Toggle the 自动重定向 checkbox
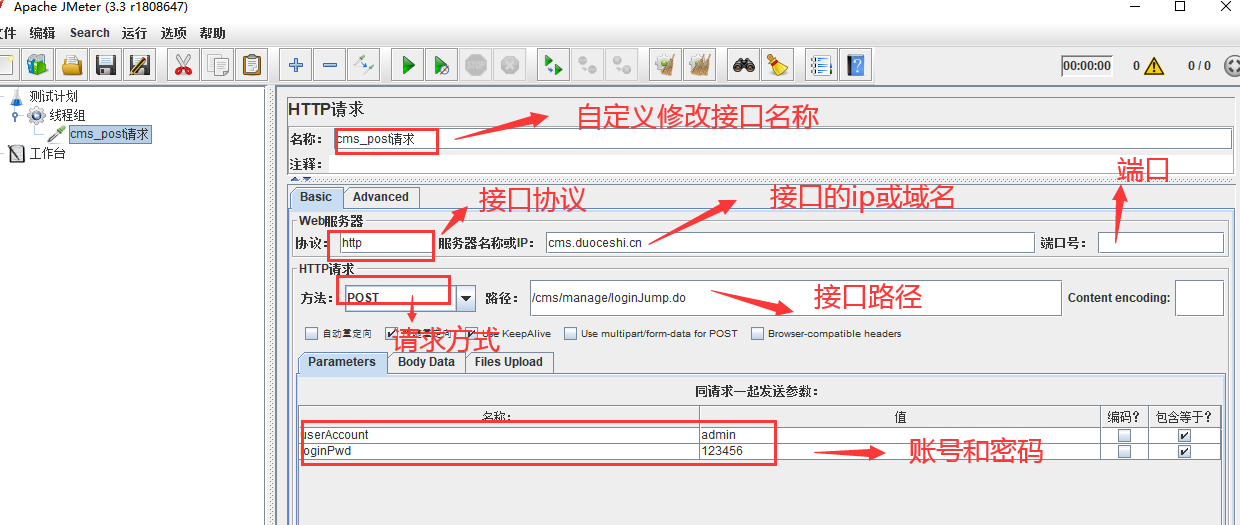 tap(312, 333)
